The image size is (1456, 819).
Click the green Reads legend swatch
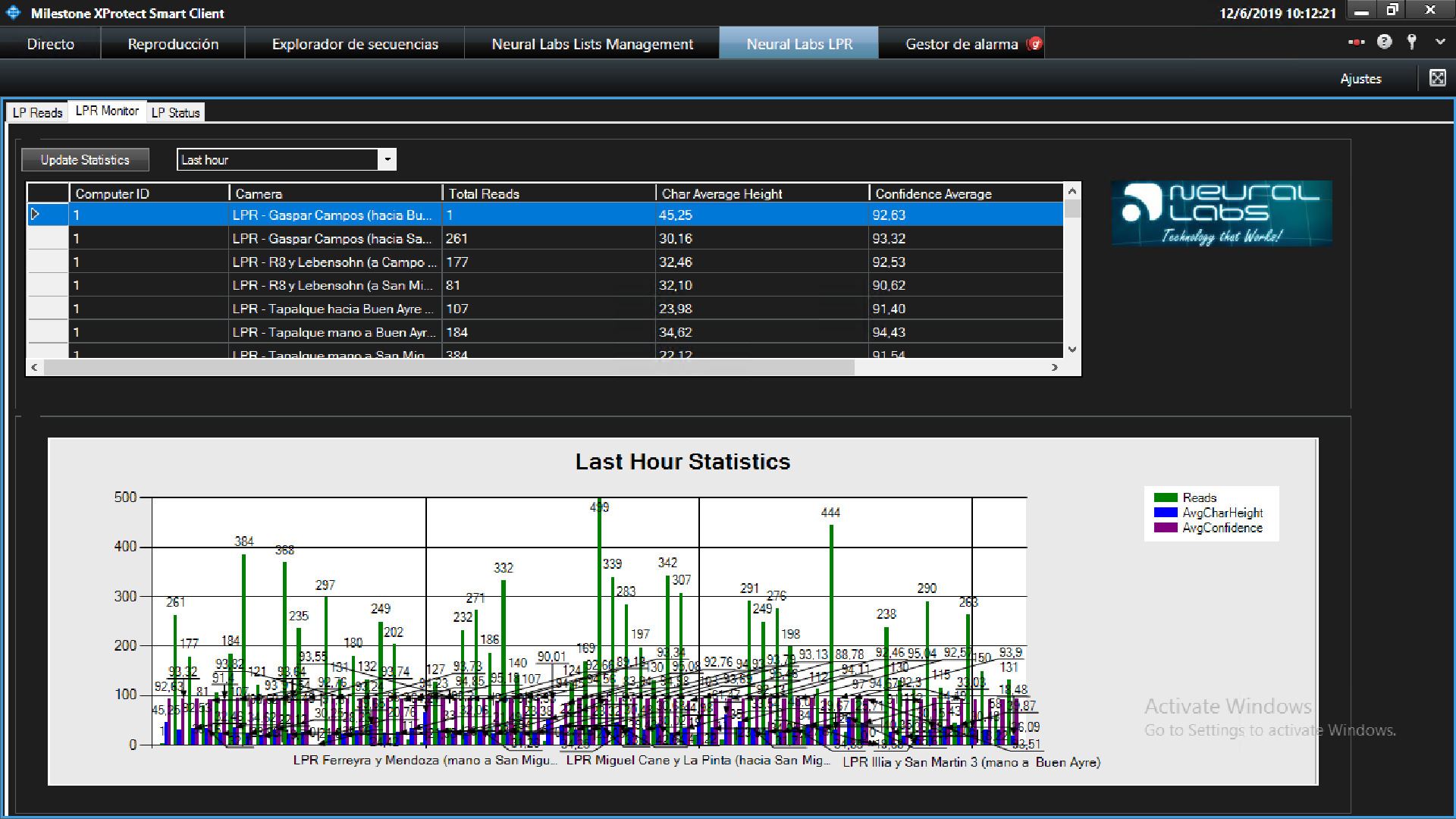1165,497
